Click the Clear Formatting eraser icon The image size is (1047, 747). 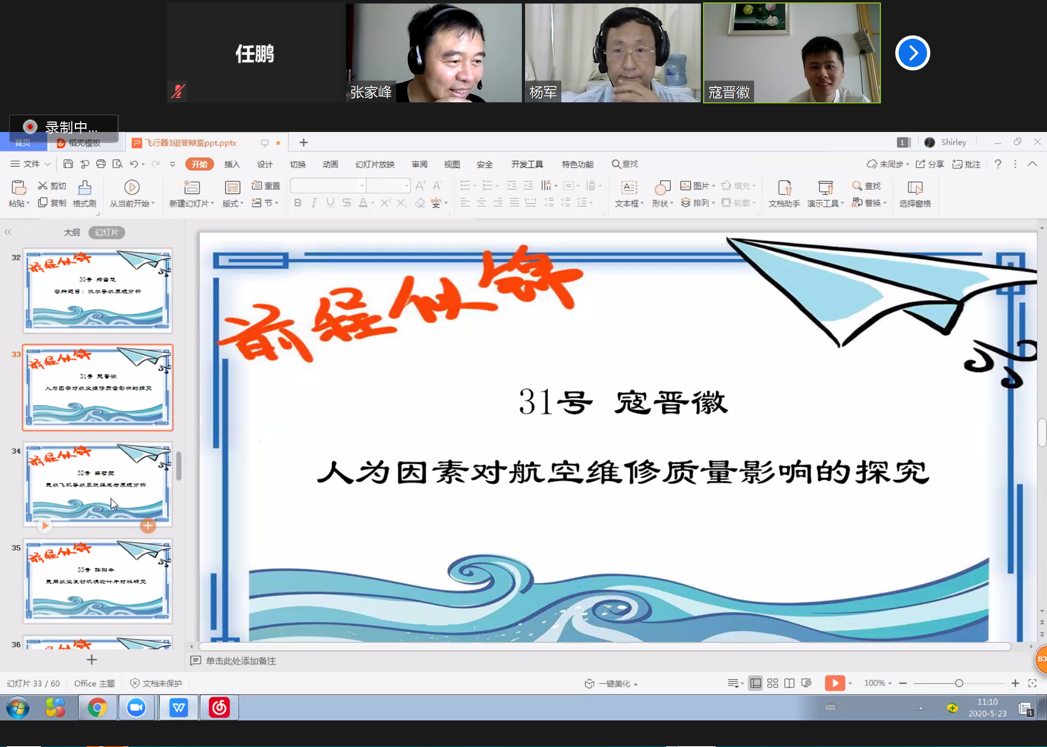[x=419, y=203]
